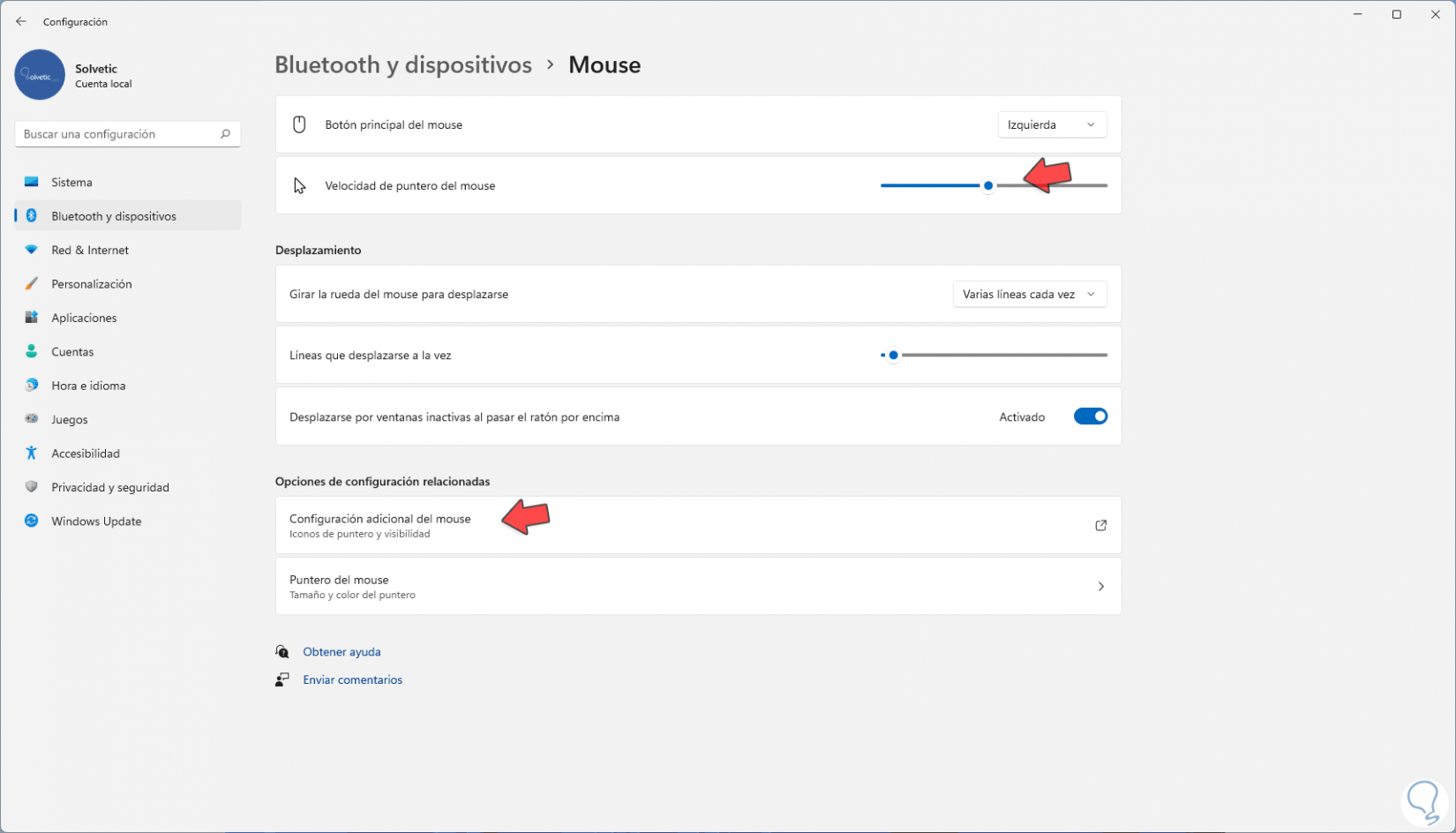Open the Windows Update icon
This screenshot has height=833, width=1456.
point(32,521)
